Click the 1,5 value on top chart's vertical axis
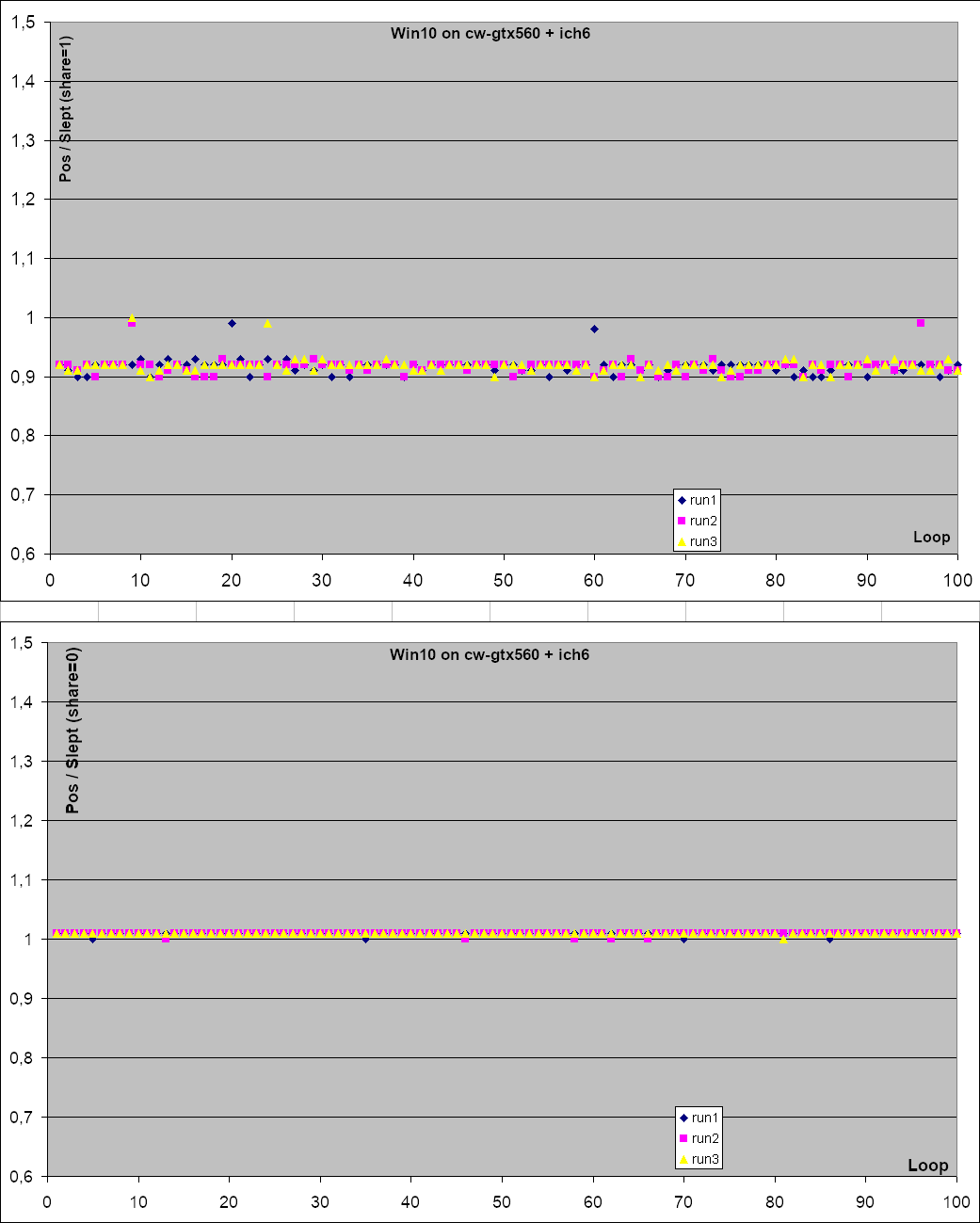Image resolution: width=980 pixels, height=1223 pixels. (x=24, y=23)
